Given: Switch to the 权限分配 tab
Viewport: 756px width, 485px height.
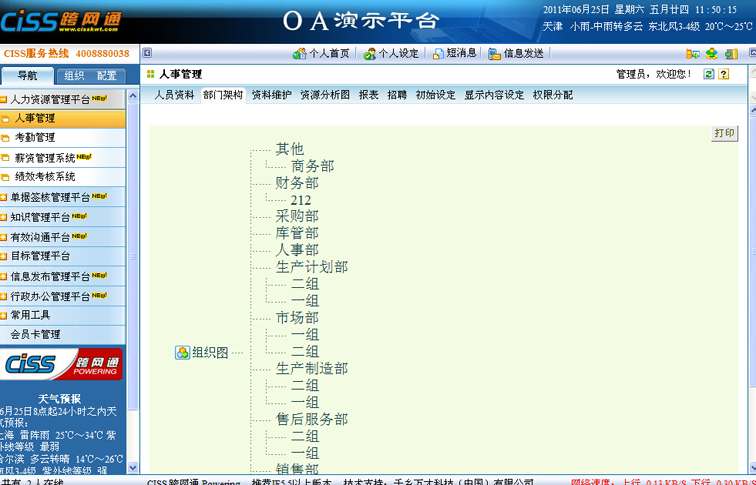Looking at the screenshot, I should tap(553, 95).
